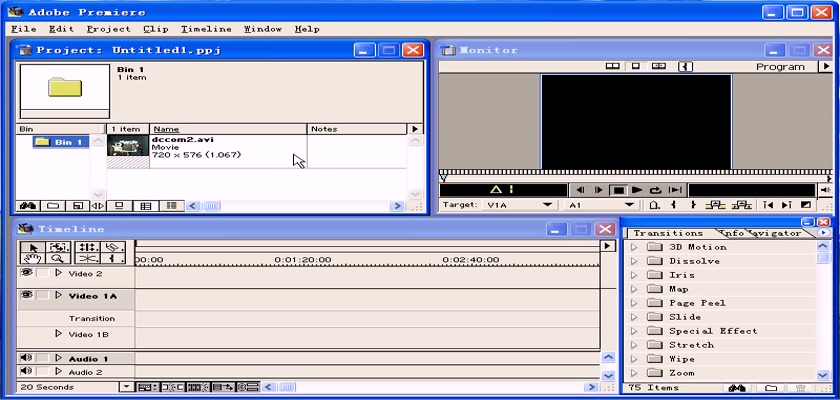Expand the Video 1A track

tap(58, 296)
